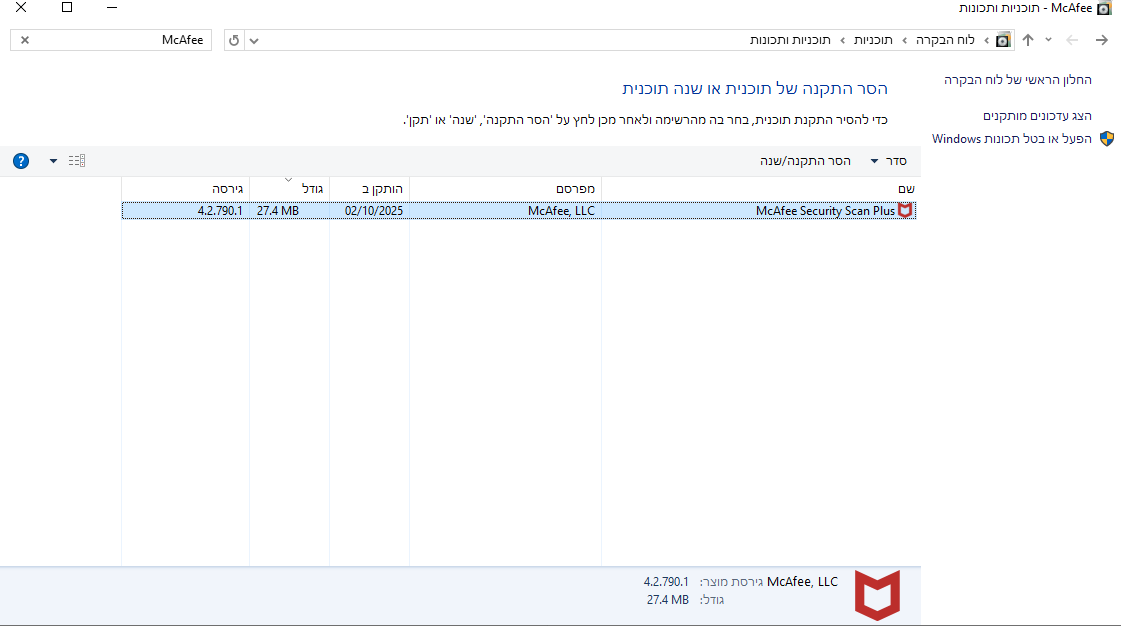This screenshot has width=1121, height=626.
Task: Expand the view options dropdown arrow
Action: pos(53,161)
